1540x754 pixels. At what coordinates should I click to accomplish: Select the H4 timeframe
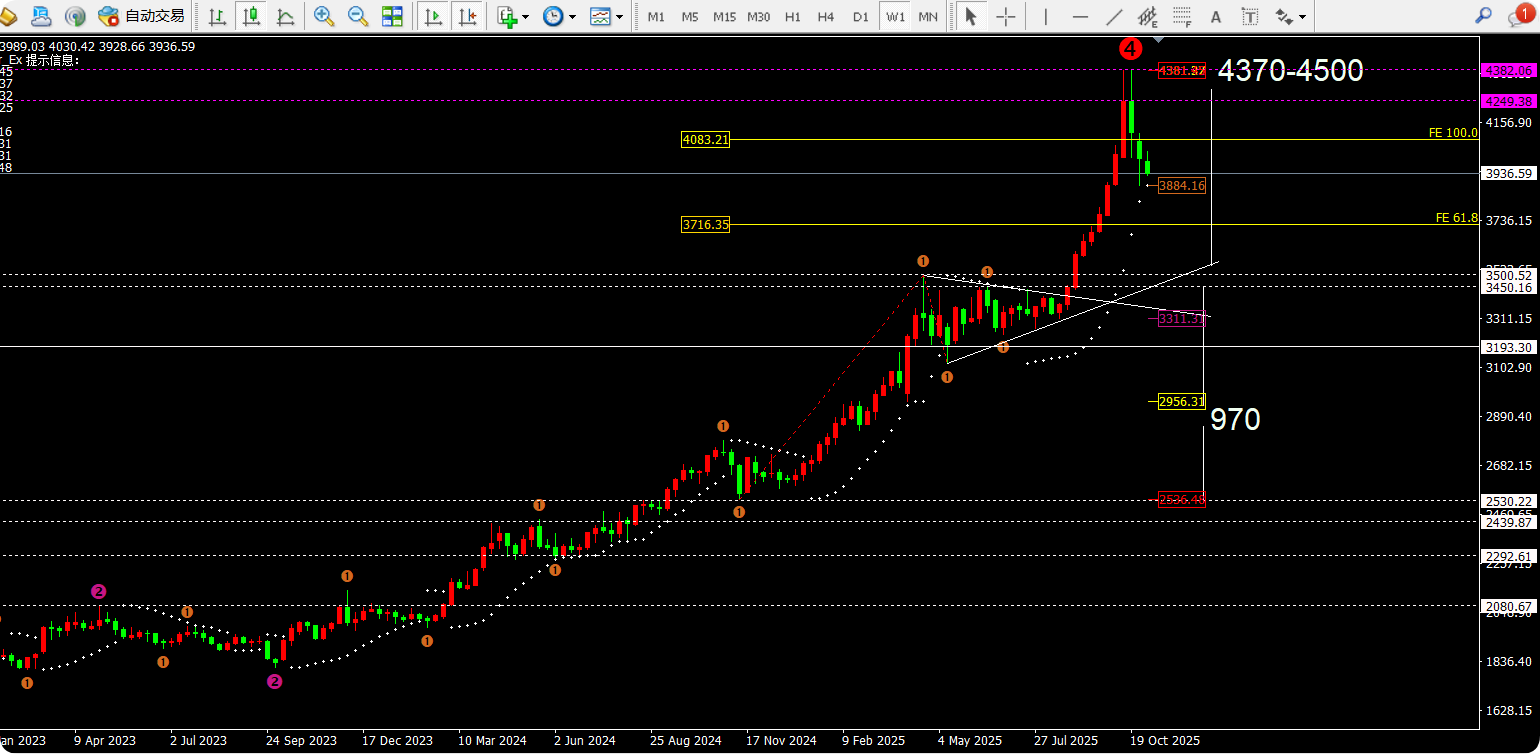click(x=826, y=16)
